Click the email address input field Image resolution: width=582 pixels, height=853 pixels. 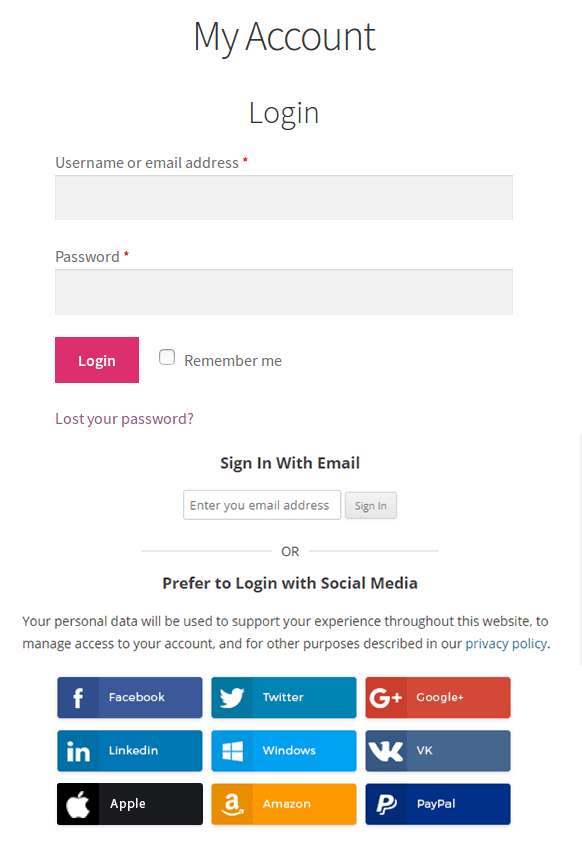[x=261, y=505]
